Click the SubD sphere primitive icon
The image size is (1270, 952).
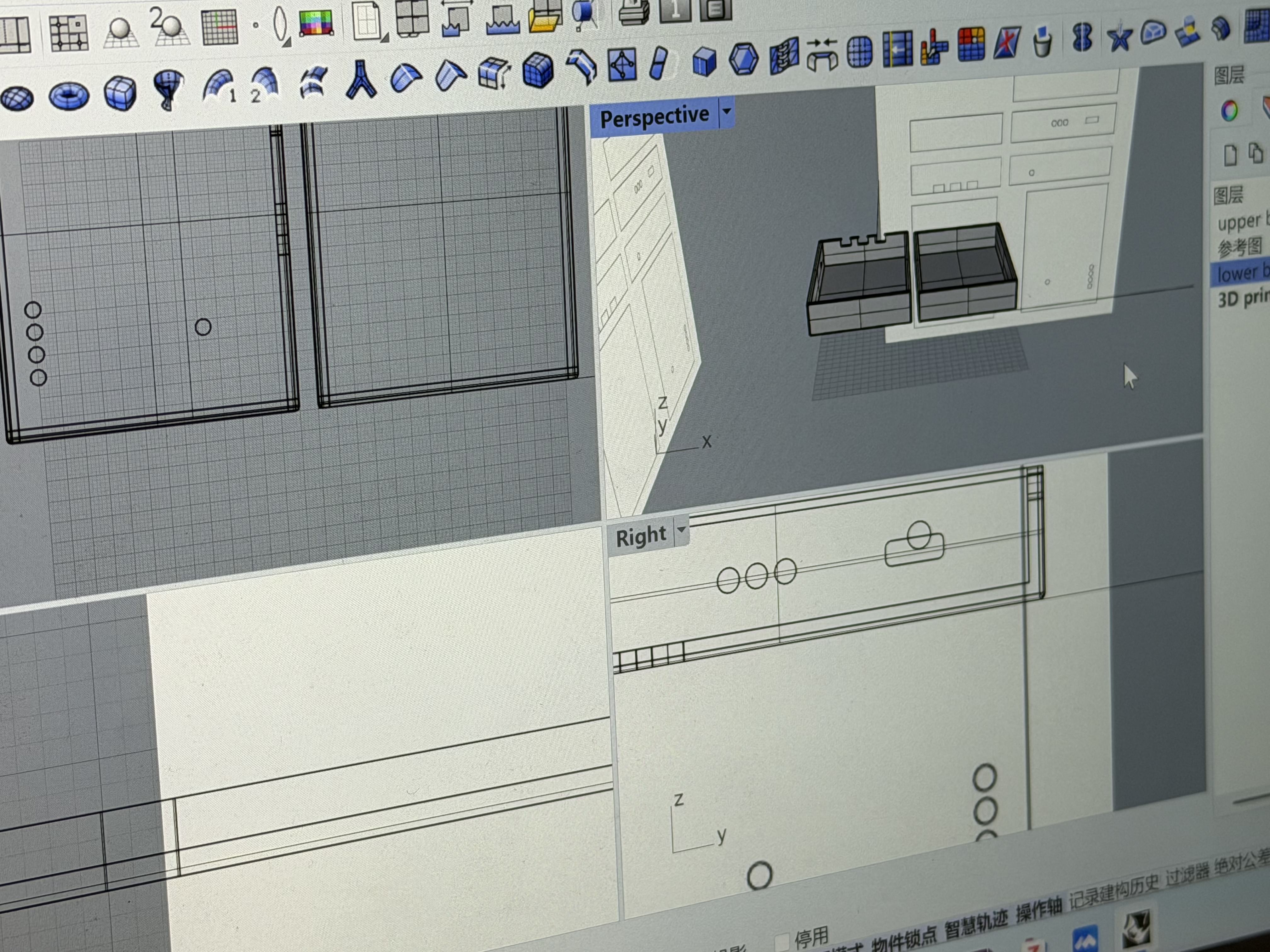click(17, 98)
